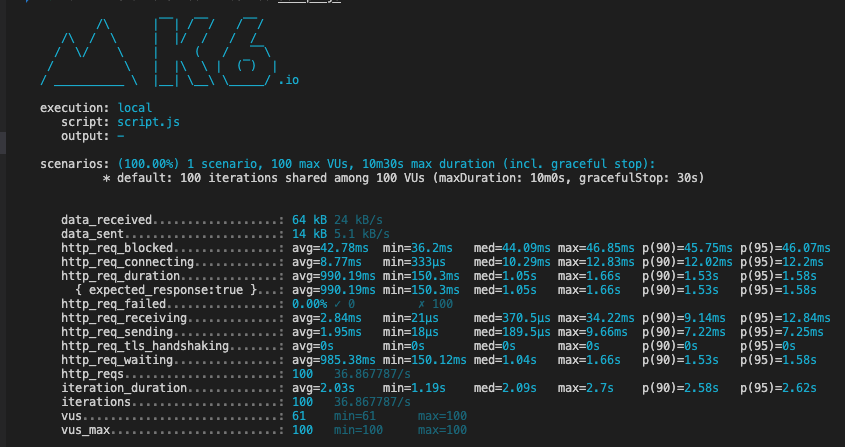Click the '{ expected_response:true }' label
This screenshot has width=845, height=447.
coord(166,290)
